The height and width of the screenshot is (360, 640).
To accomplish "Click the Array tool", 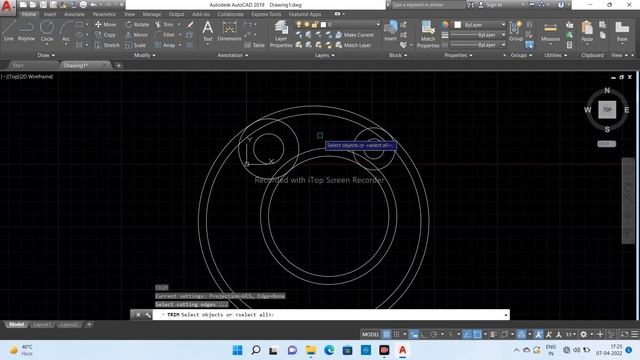I will click(x=165, y=45).
